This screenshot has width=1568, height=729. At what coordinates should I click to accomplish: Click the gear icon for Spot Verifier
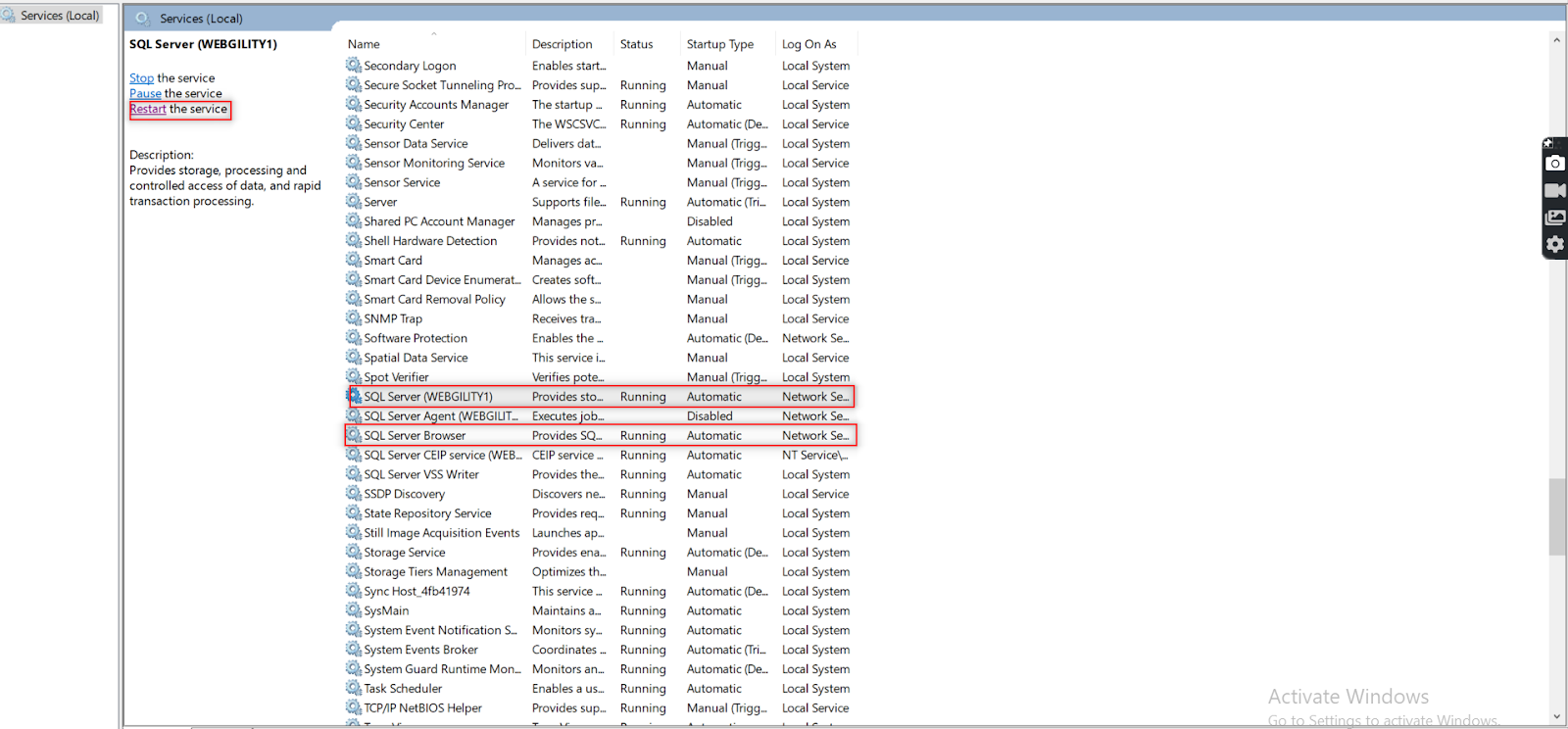354,376
